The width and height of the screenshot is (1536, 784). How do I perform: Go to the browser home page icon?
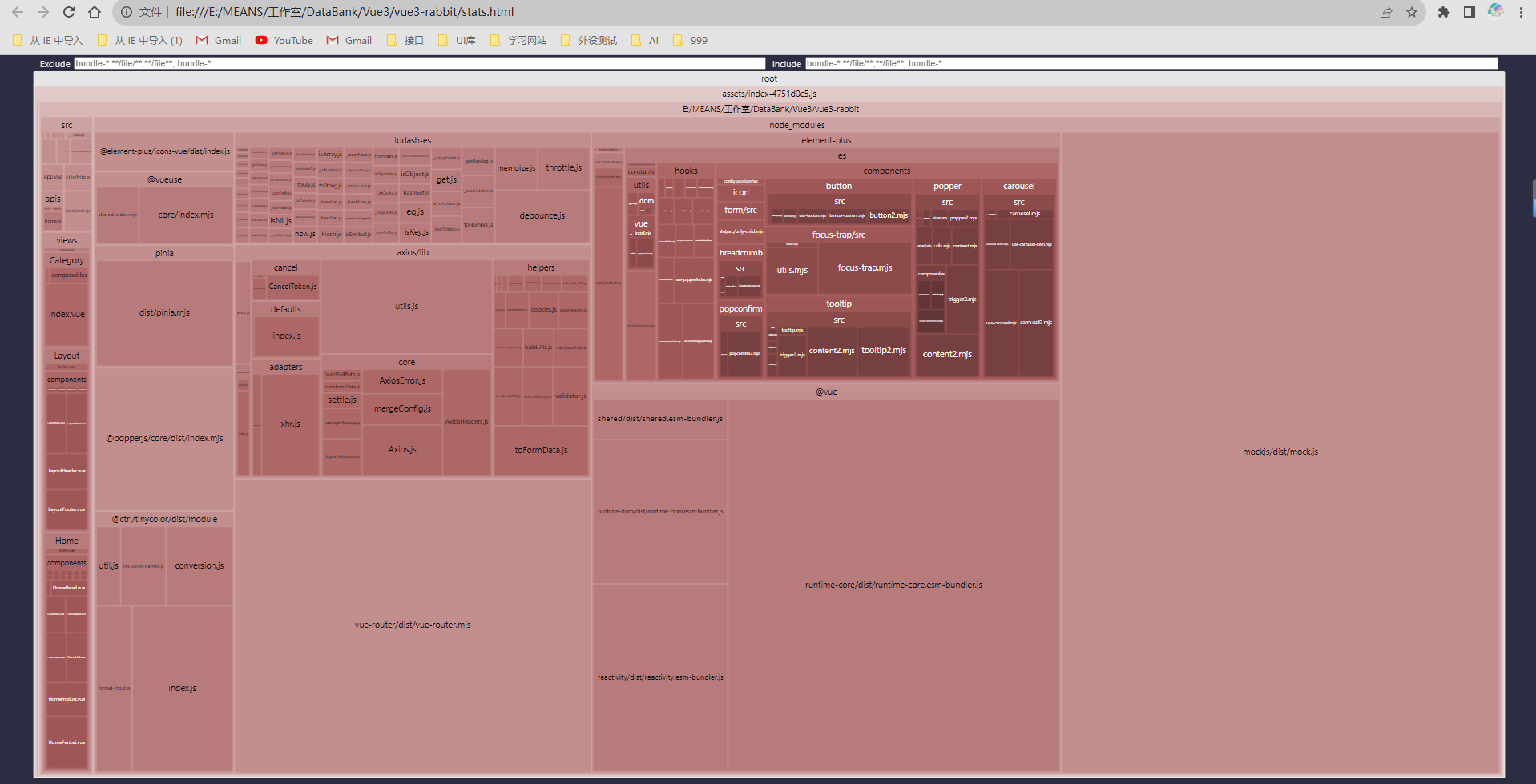coord(95,12)
